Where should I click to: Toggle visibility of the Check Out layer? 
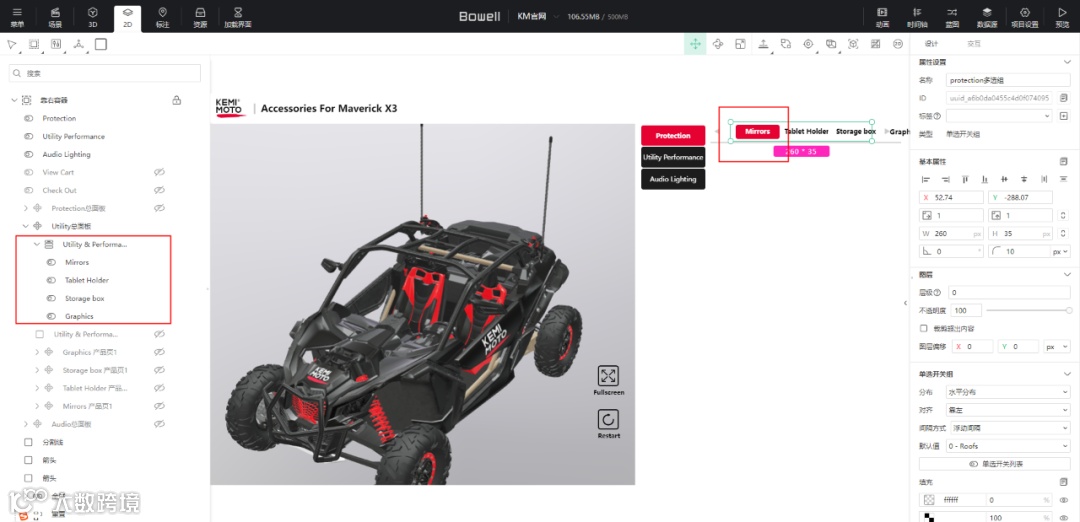(159, 190)
